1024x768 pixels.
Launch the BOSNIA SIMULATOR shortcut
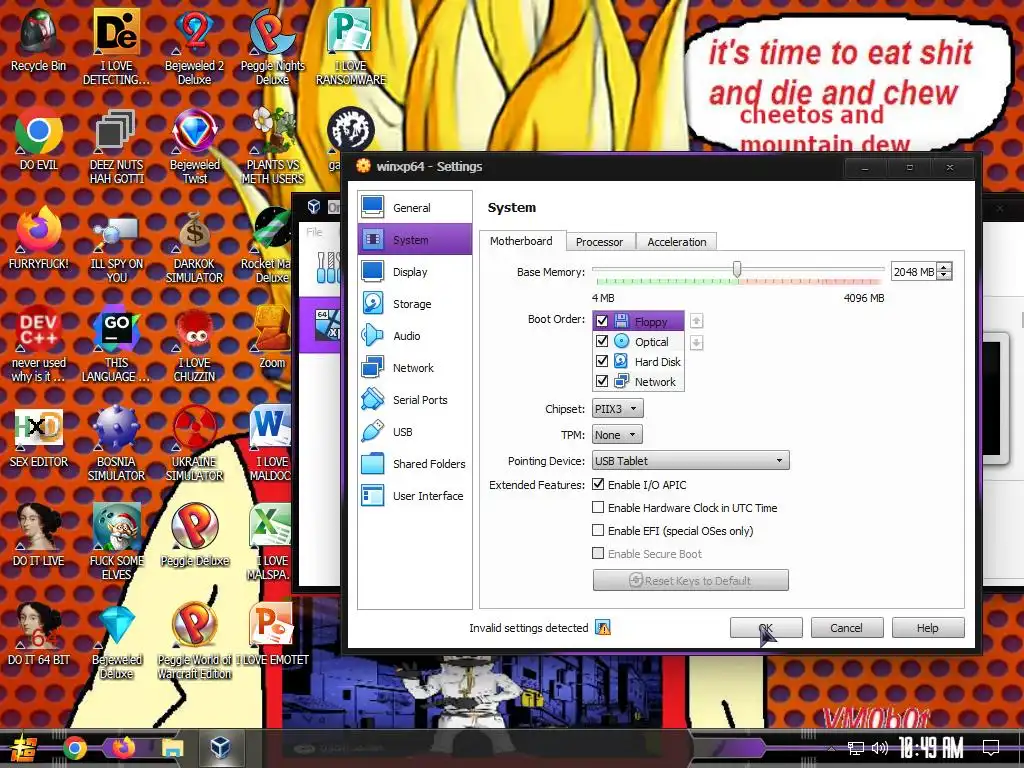click(116, 444)
